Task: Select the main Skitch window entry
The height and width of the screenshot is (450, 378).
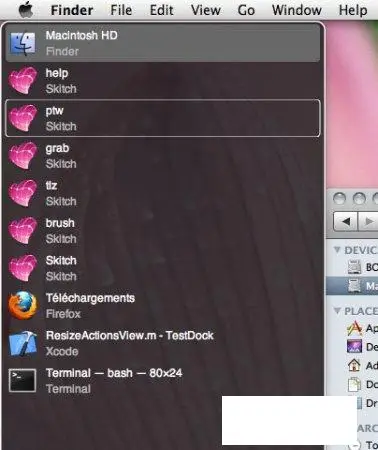Action: [163, 268]
